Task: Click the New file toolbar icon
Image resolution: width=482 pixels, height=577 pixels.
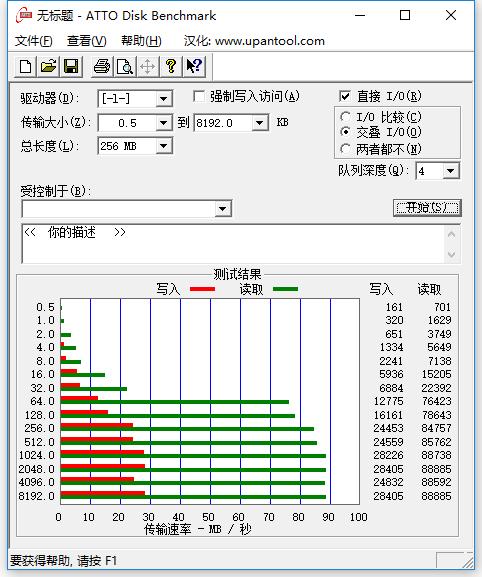Action: [25, 67]
